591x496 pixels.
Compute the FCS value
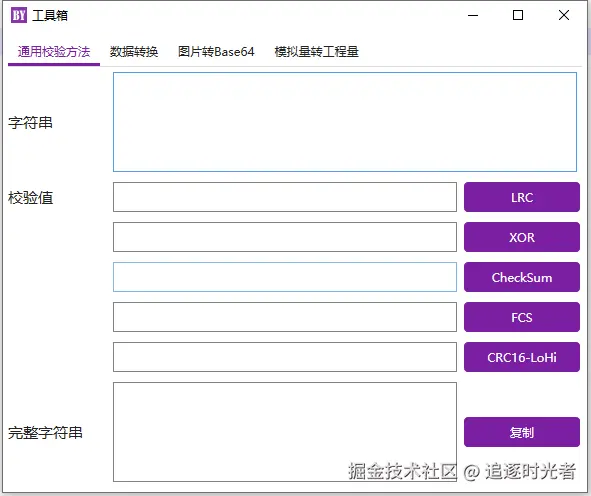pos(522,317)
